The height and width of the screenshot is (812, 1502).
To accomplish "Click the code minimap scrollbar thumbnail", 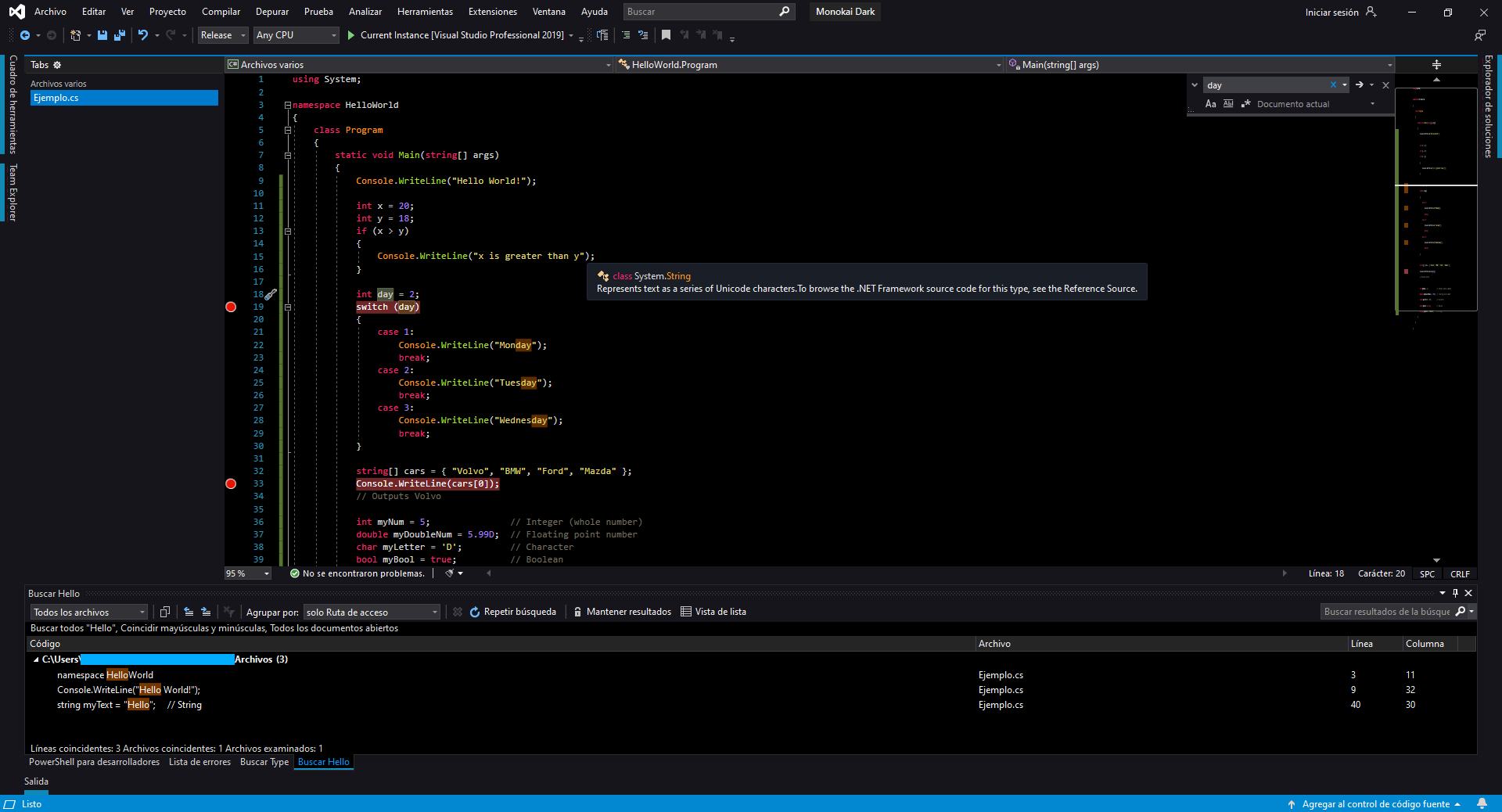I will click(x=1436, y=199).
